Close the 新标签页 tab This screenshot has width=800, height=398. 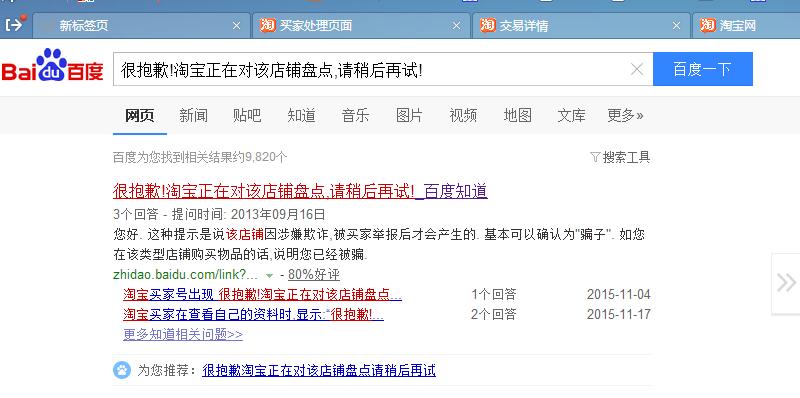[236, 26]
